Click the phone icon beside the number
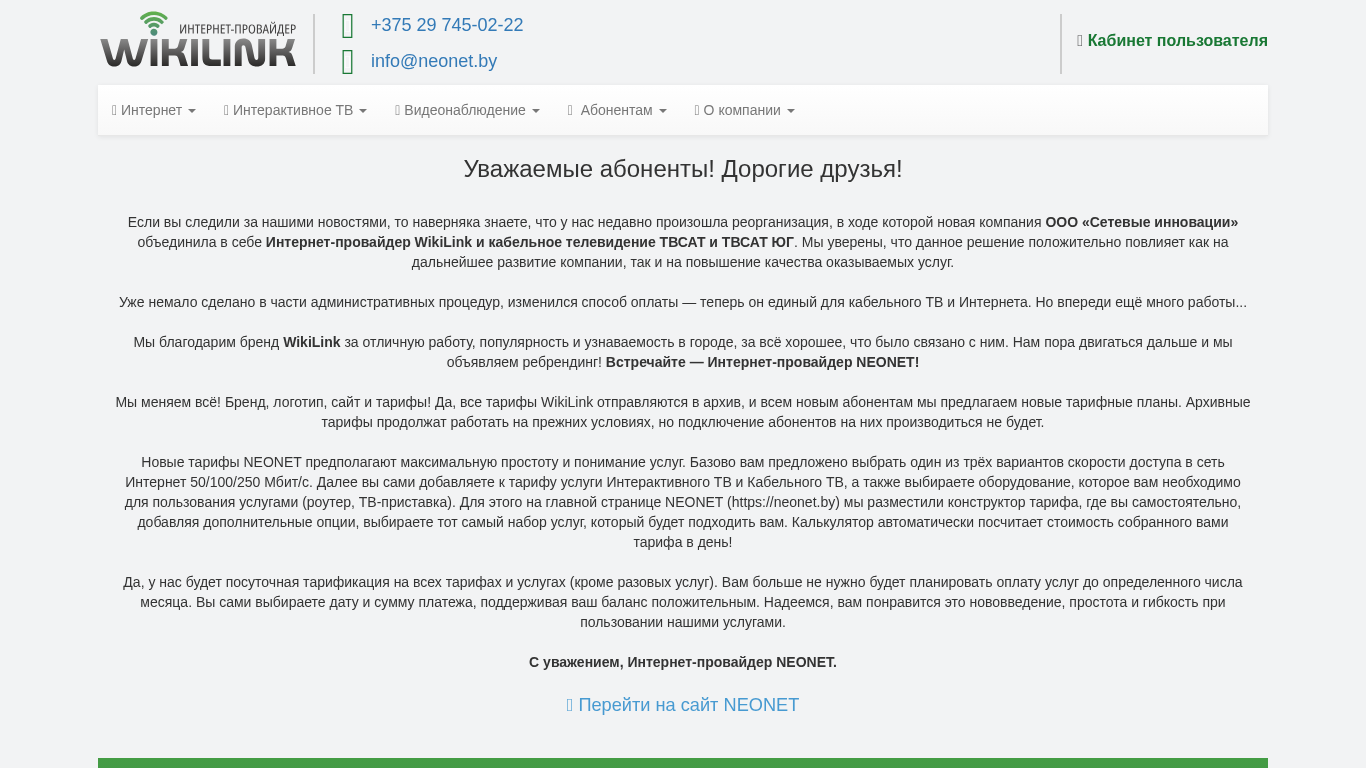 348,26
